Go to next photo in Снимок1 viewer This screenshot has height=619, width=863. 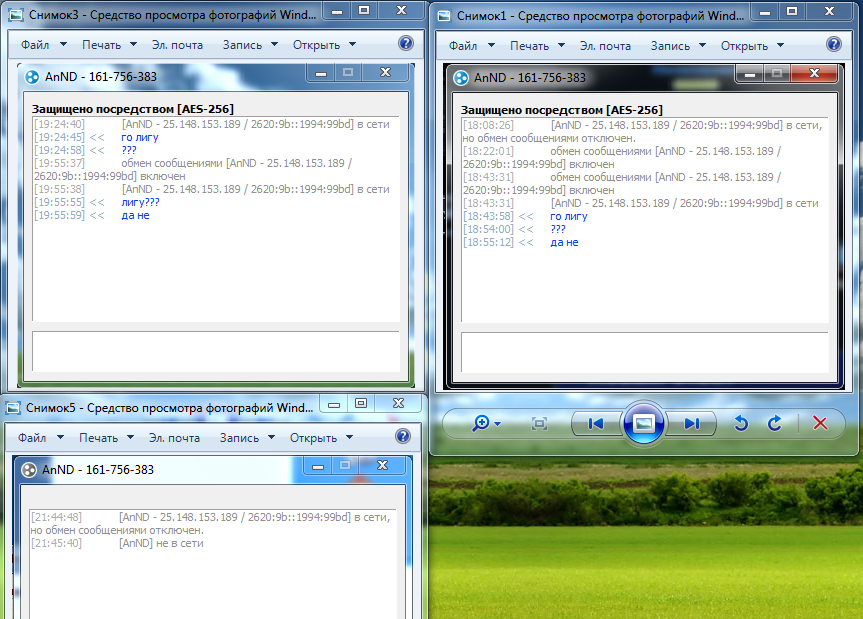[691, 423]
